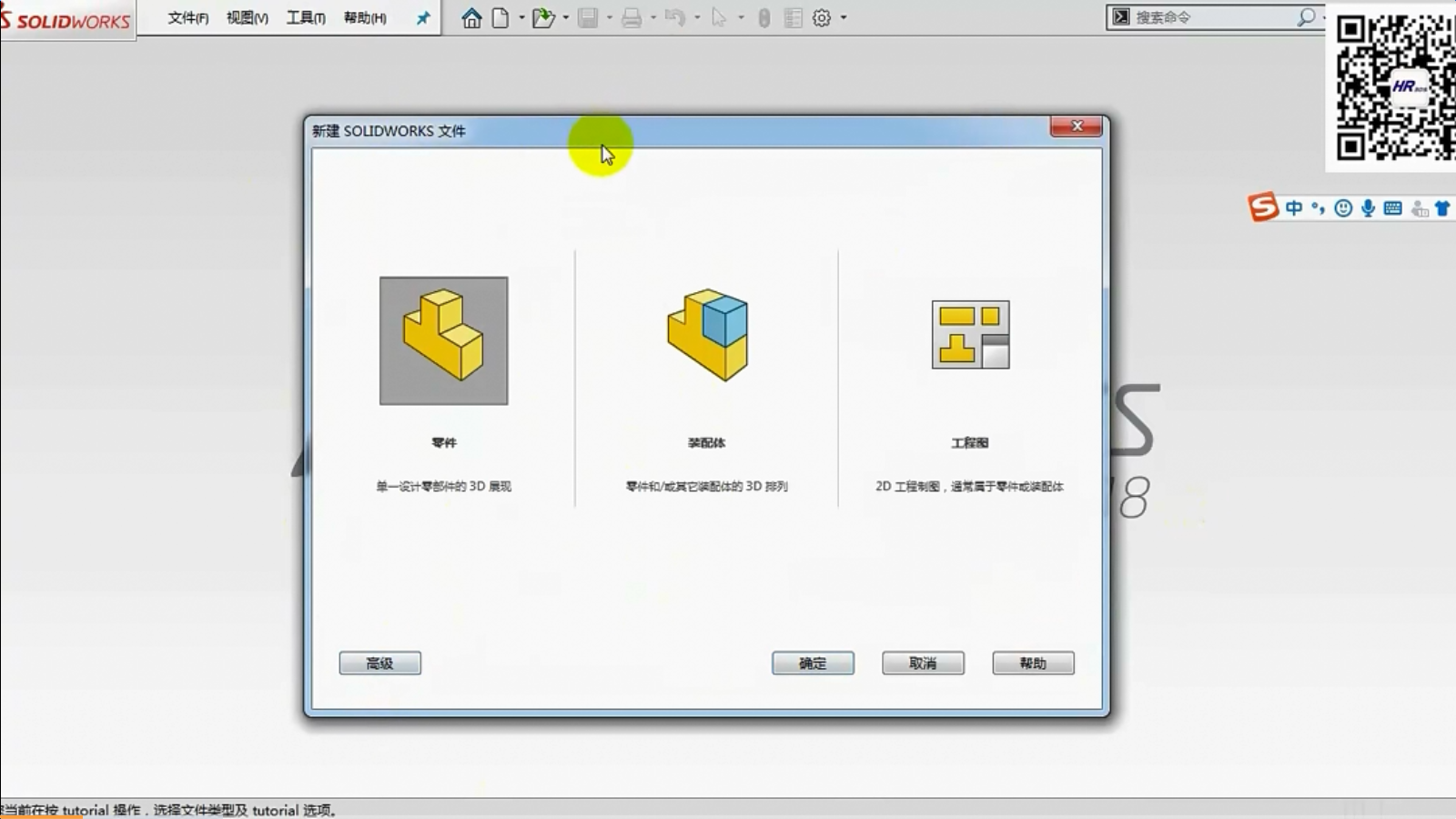Click the pin icon beside the menu bar
This screenshot has width=1456, height=819.
(x=423, y=18)
